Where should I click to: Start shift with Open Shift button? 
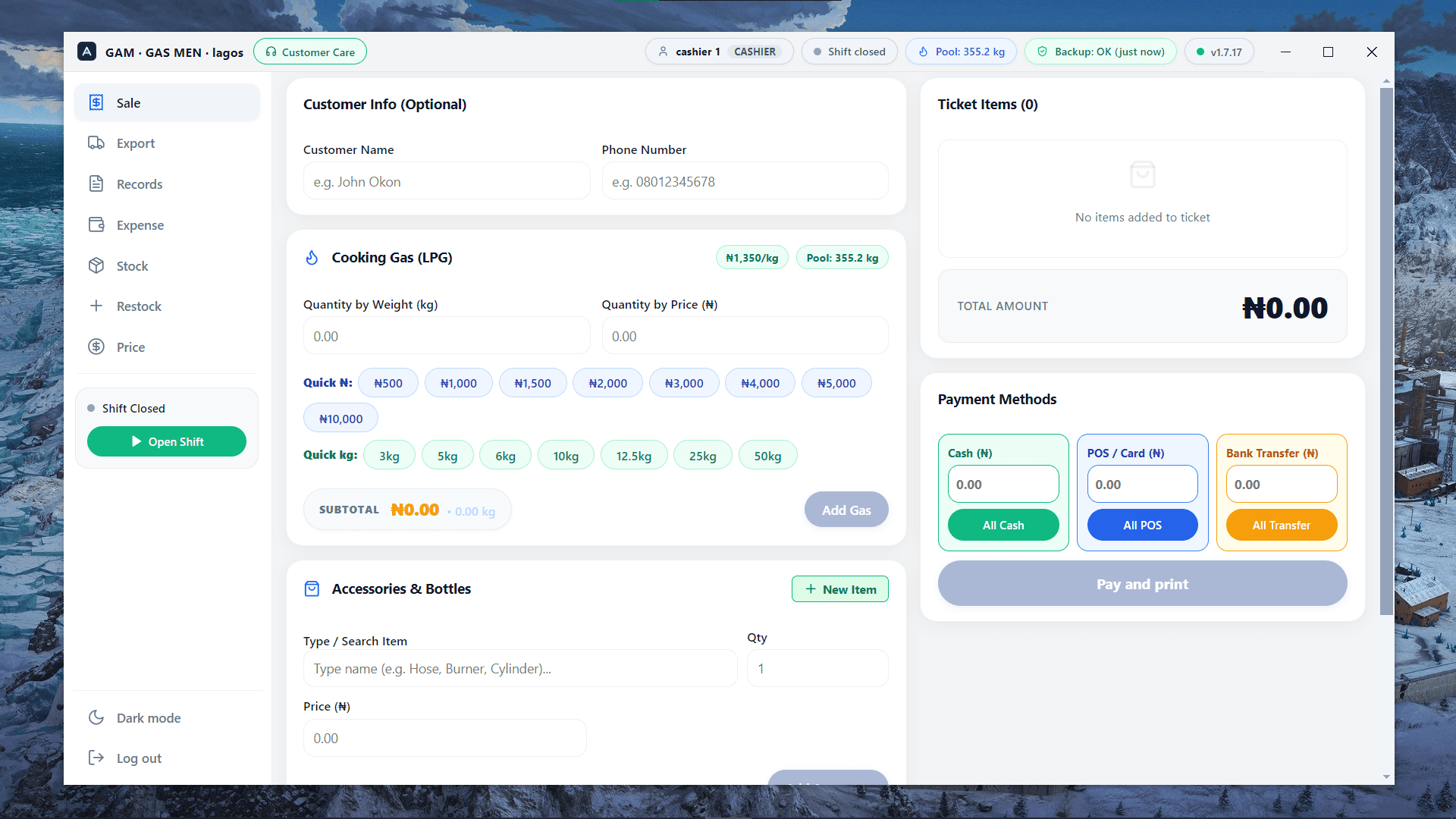[x=167, y=441]
